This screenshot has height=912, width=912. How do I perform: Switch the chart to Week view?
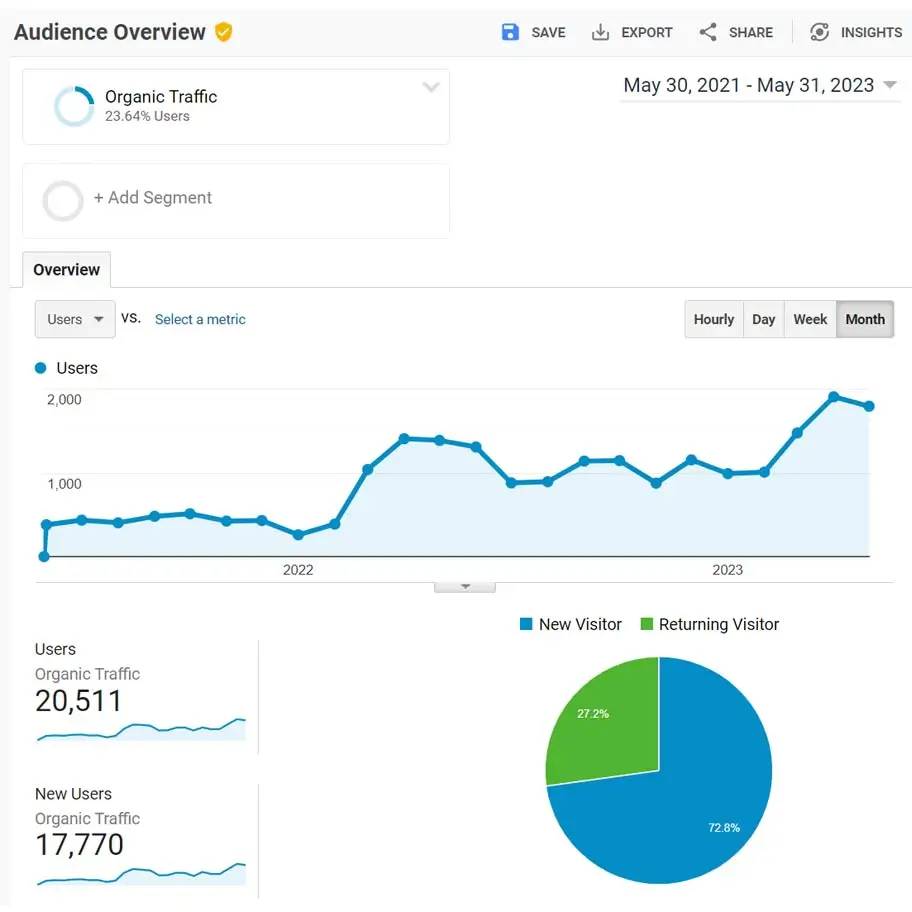point(810,318)
